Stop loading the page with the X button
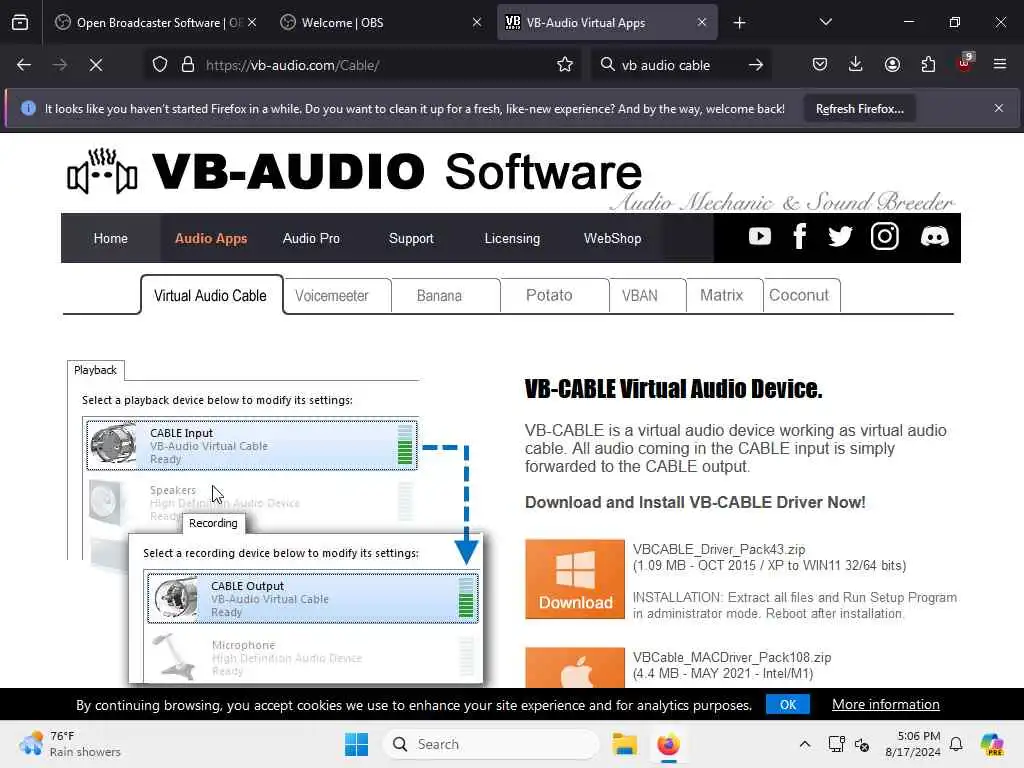The image size is (1024, 768). coord(96,65)
